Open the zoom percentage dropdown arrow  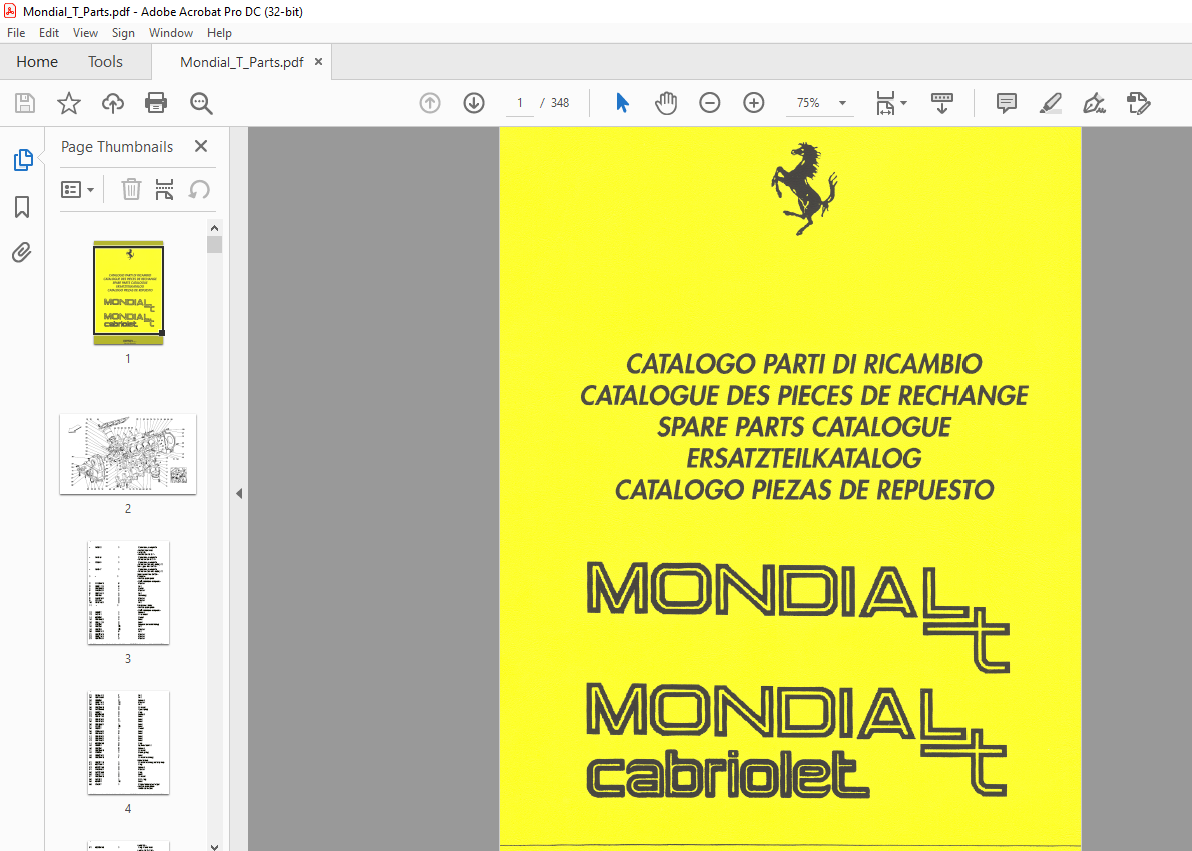[842, 103]
